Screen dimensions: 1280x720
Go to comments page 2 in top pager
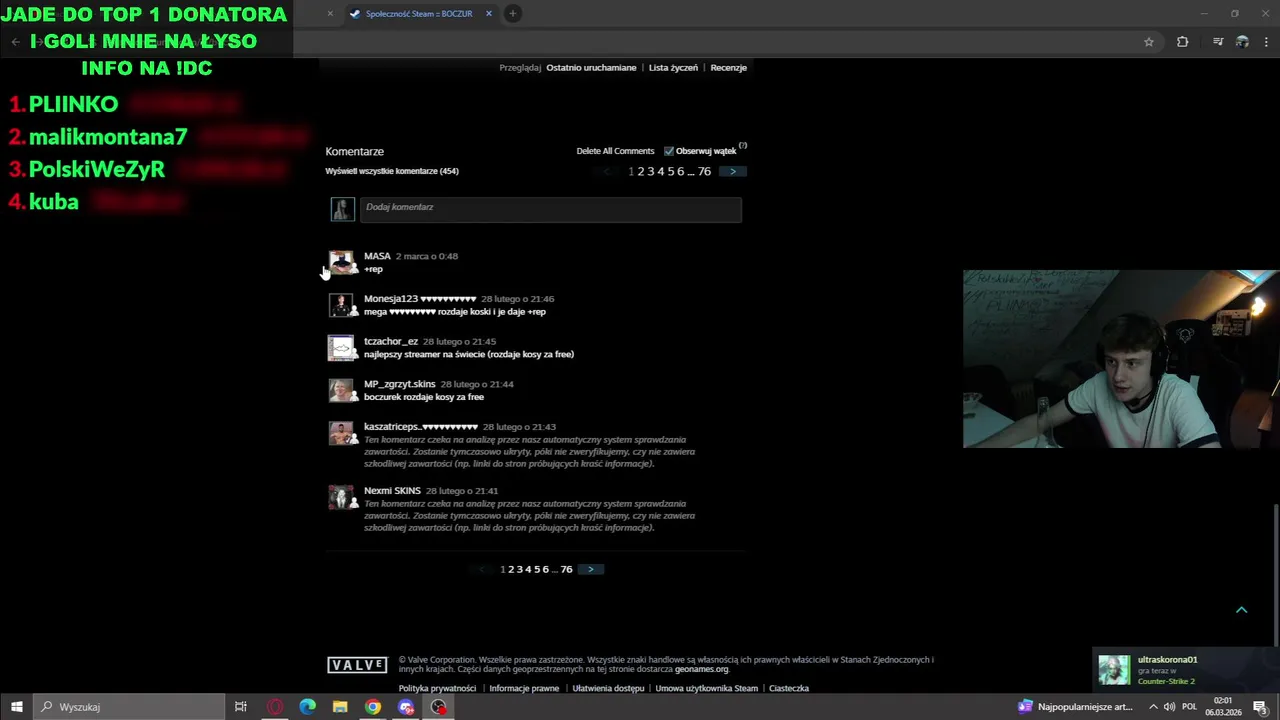pyautogui.click(x=640, y=172)
